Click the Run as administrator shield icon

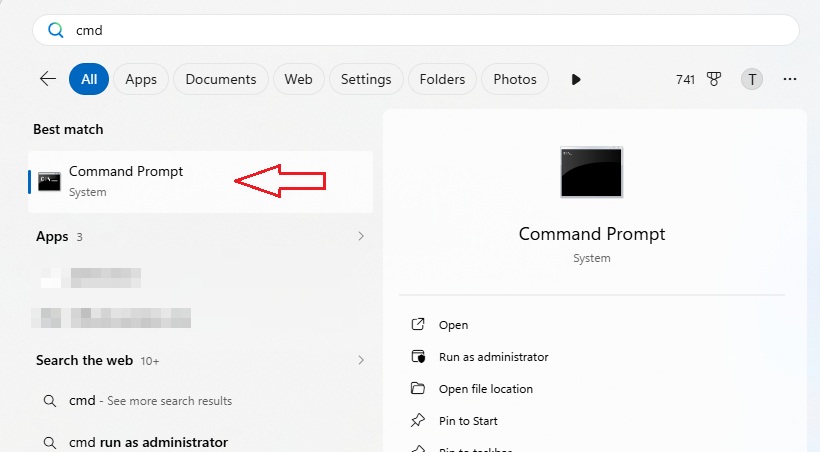(x=418, y=357)
